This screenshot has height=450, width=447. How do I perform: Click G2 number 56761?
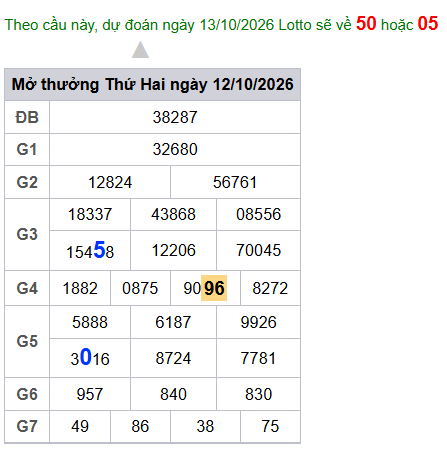[x=235, y=182]
